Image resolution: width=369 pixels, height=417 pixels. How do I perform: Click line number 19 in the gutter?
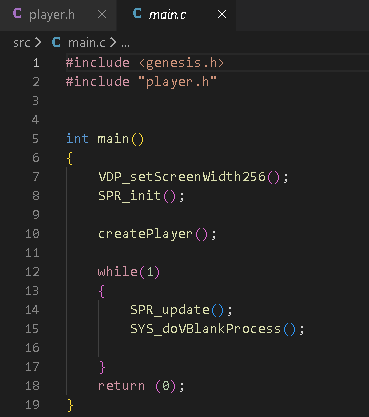click(x=32, y=405)
